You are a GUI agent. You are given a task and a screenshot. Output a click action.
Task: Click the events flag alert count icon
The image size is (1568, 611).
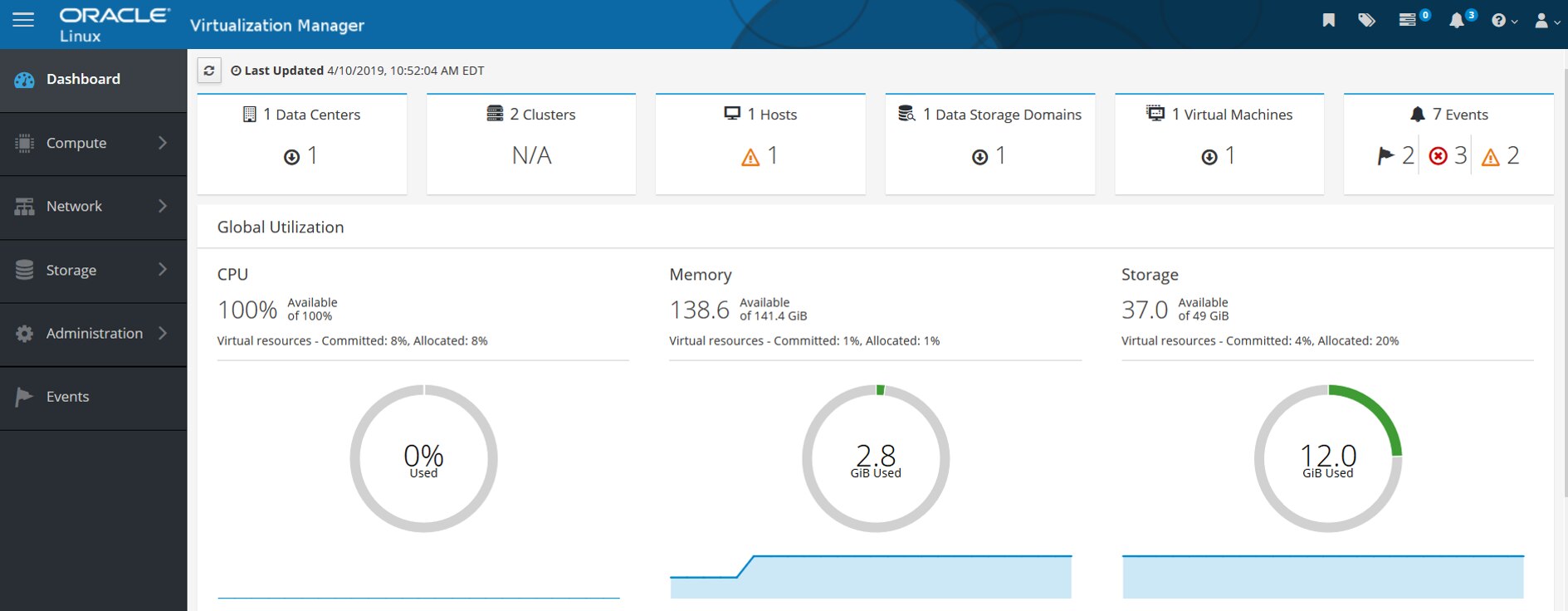pyautogui.click(x=1385, y=156)
